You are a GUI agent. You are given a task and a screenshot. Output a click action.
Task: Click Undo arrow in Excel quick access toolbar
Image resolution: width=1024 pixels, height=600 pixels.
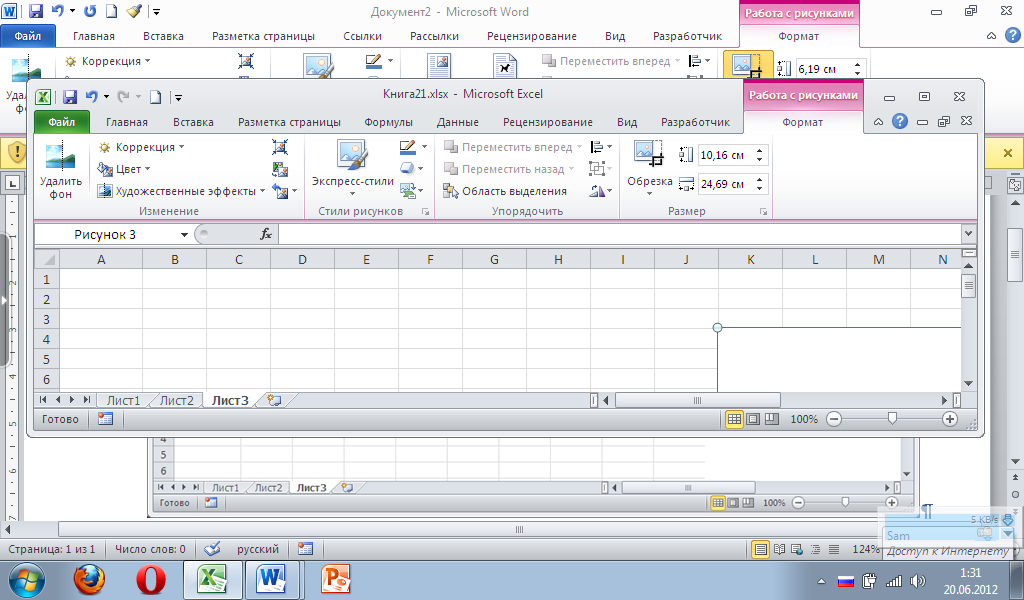click(91, 97)
